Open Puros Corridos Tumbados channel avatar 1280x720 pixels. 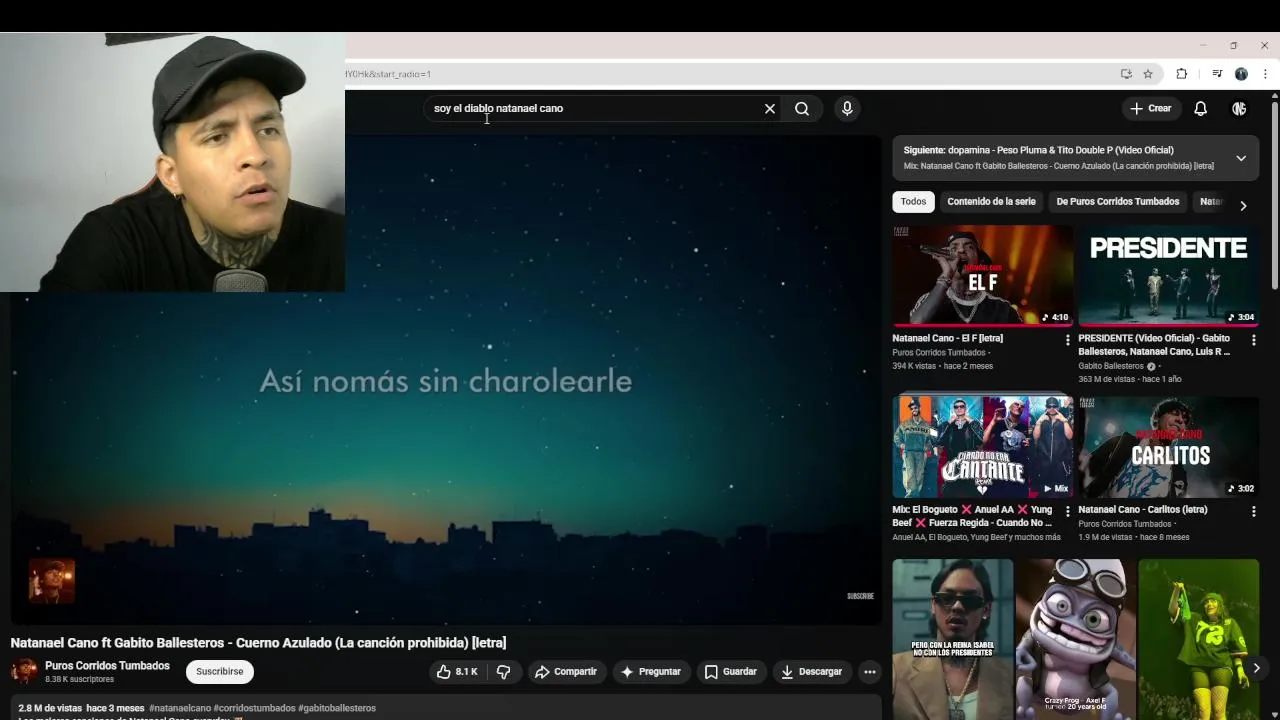[24, 671]
